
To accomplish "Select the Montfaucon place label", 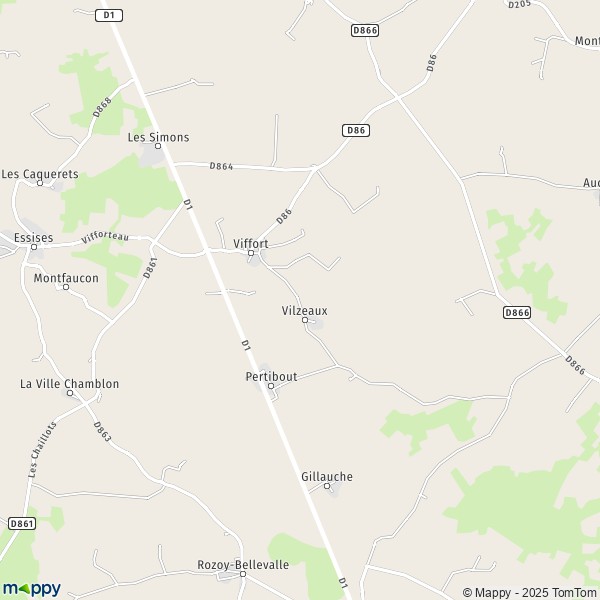I will pos(66,278).
